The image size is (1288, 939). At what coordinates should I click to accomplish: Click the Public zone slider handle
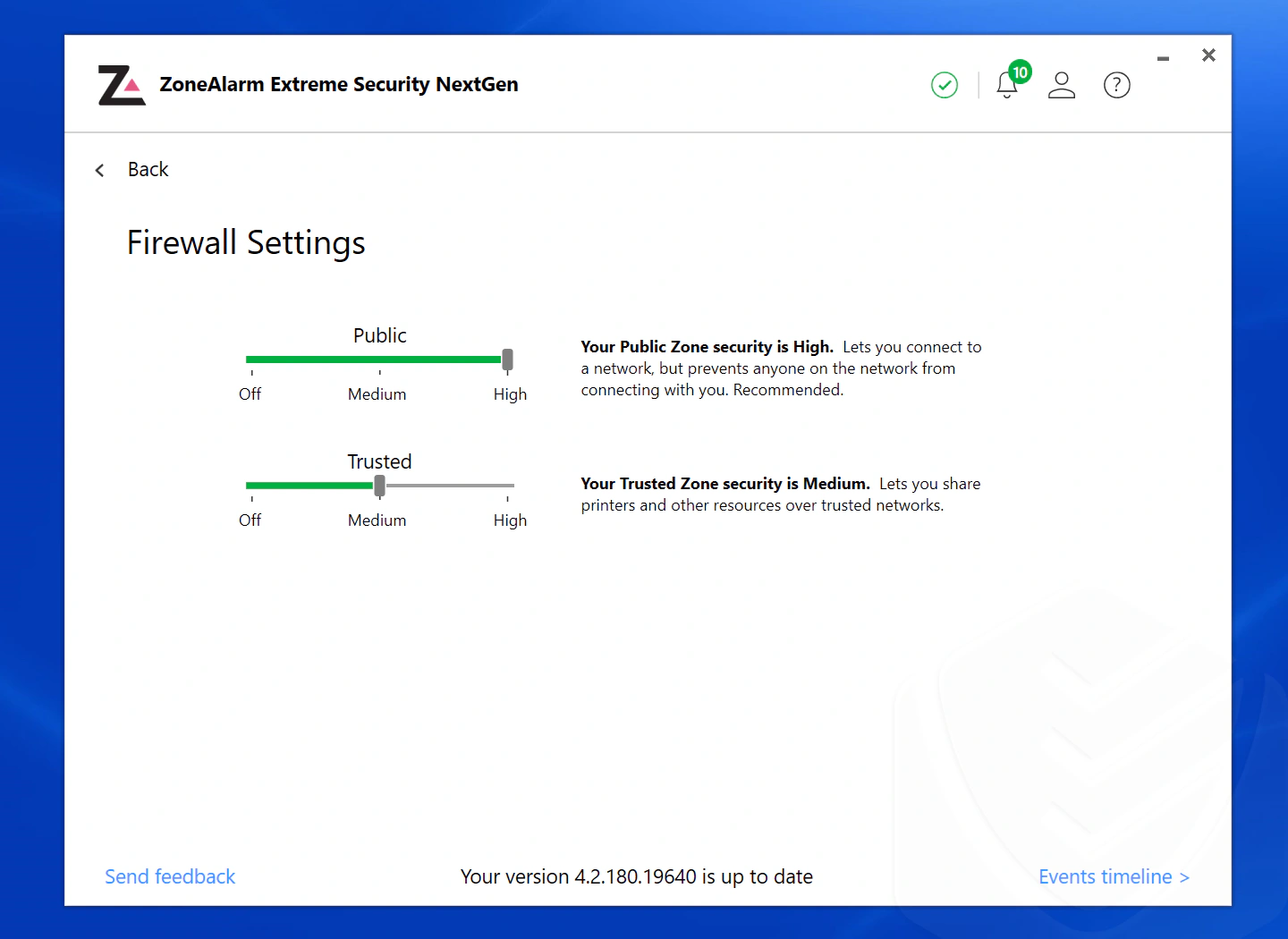point(507,360)
